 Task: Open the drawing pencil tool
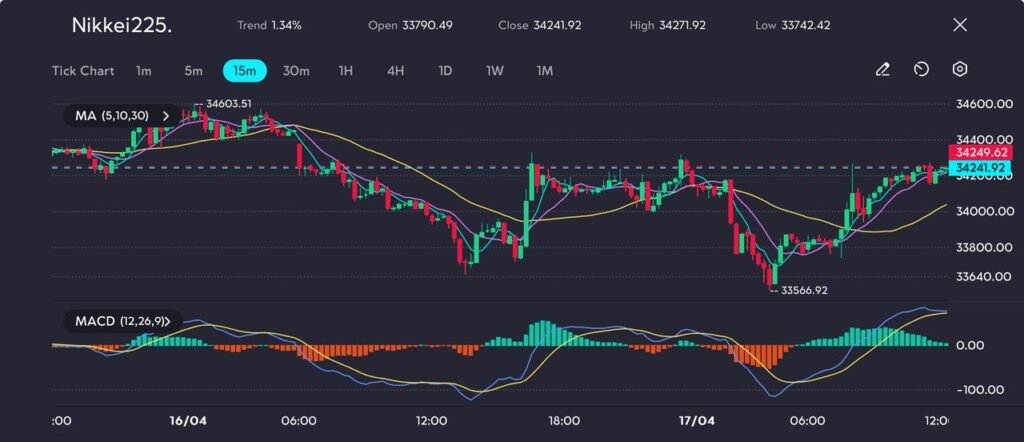click(882, 70)
